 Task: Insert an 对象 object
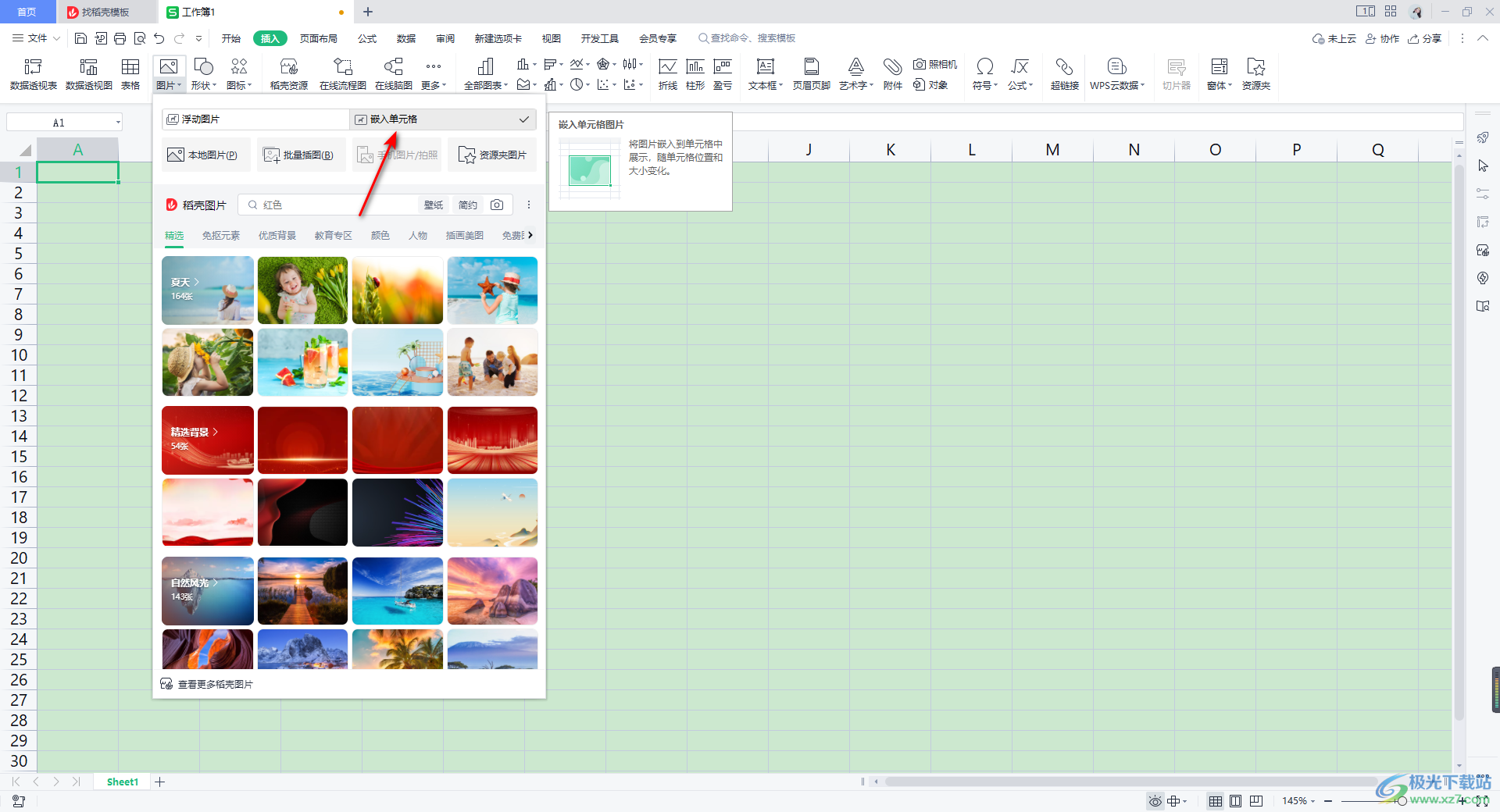point(930,84)
